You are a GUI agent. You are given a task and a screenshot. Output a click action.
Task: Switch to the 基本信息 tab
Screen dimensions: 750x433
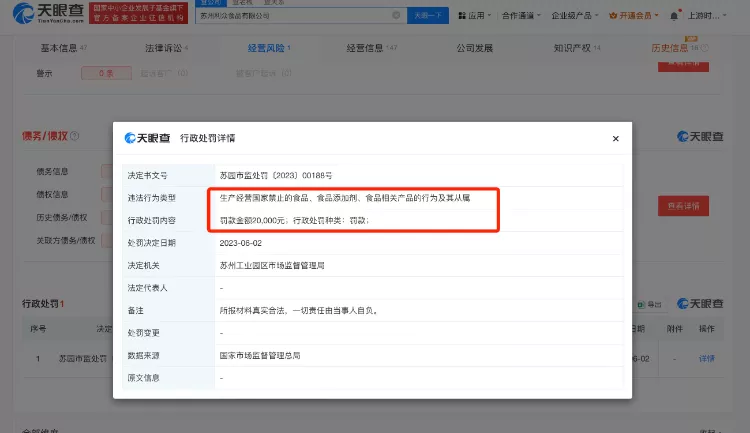point(64,48)
